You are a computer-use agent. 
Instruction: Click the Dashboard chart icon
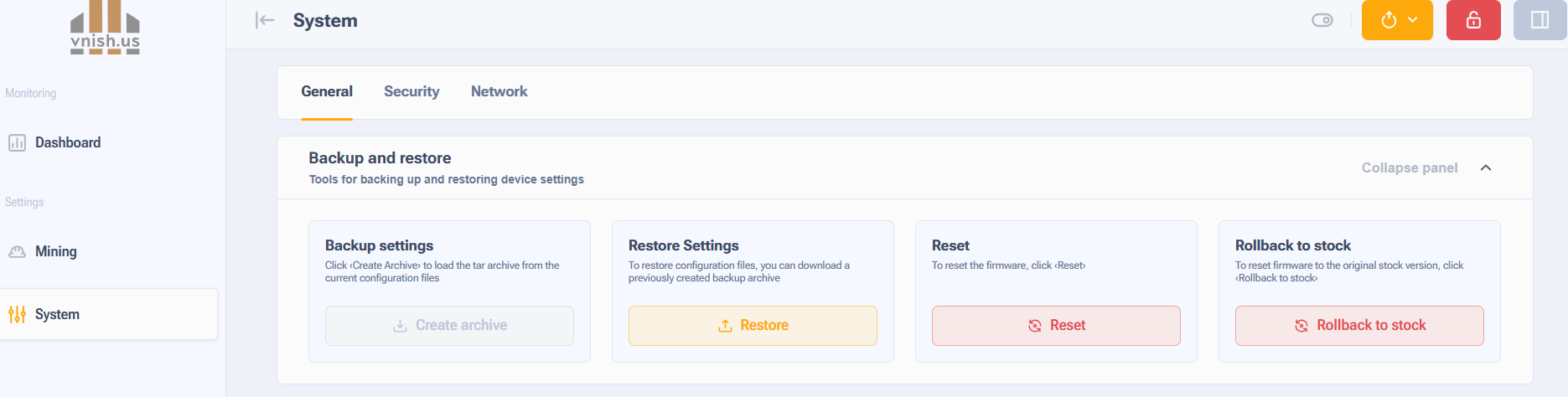click(x=17, y=142)
